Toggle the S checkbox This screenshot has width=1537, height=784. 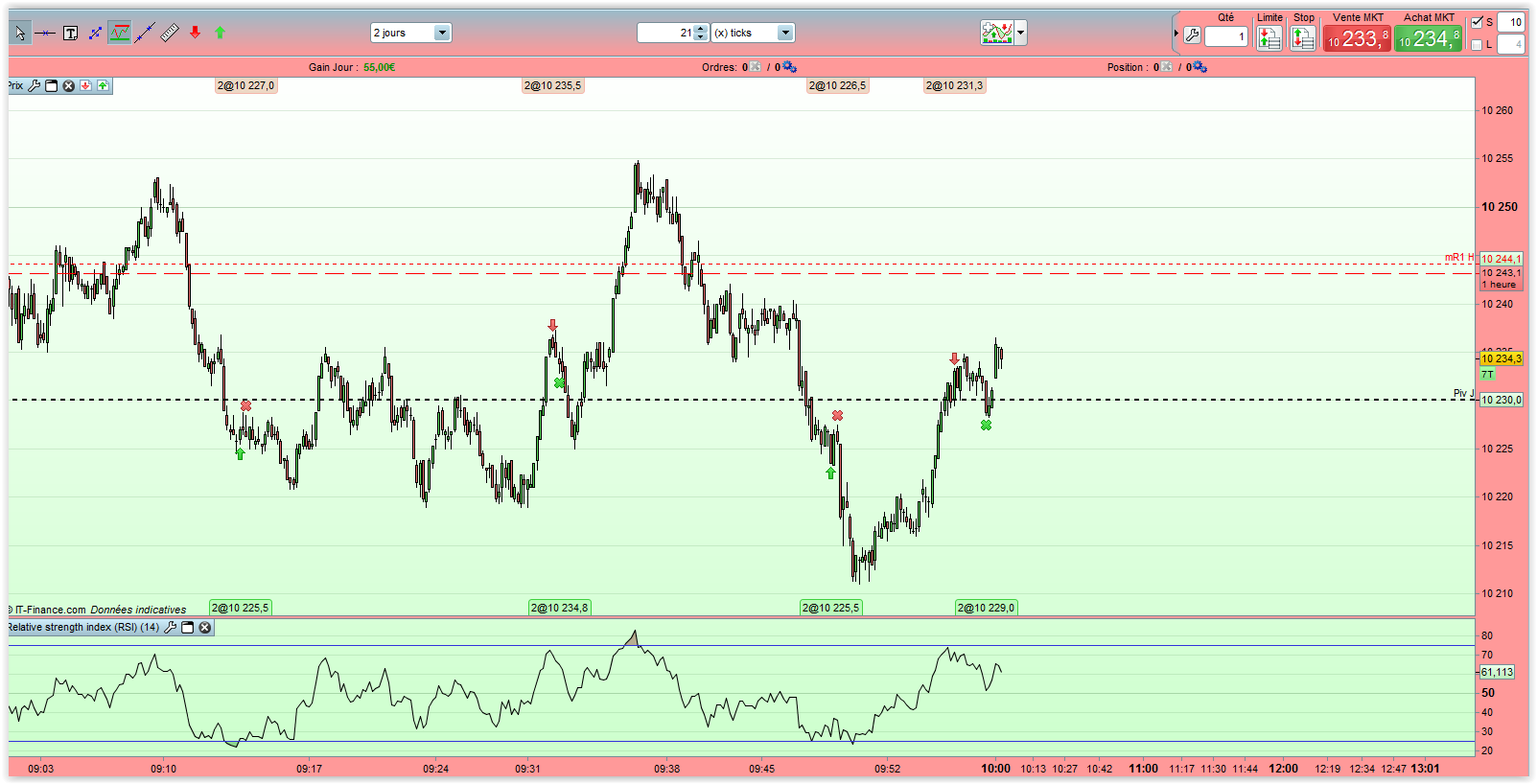pyautogui.click(x=1478, y=22)
